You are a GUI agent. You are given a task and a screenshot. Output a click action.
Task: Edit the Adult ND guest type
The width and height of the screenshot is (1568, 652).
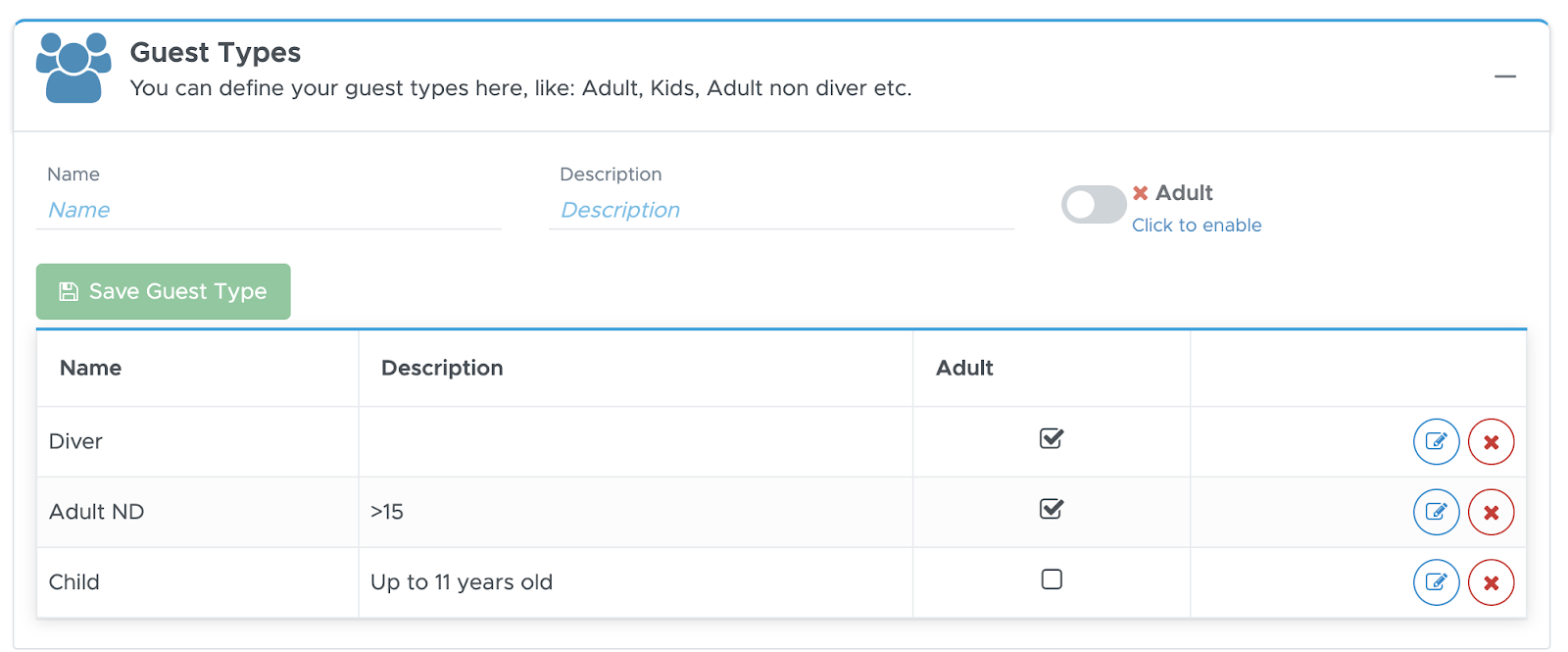(1436, 512)
